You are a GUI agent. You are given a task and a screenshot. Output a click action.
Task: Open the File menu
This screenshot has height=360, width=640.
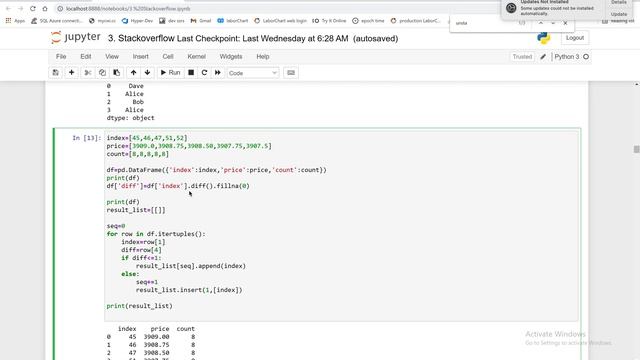click(61, 57)
